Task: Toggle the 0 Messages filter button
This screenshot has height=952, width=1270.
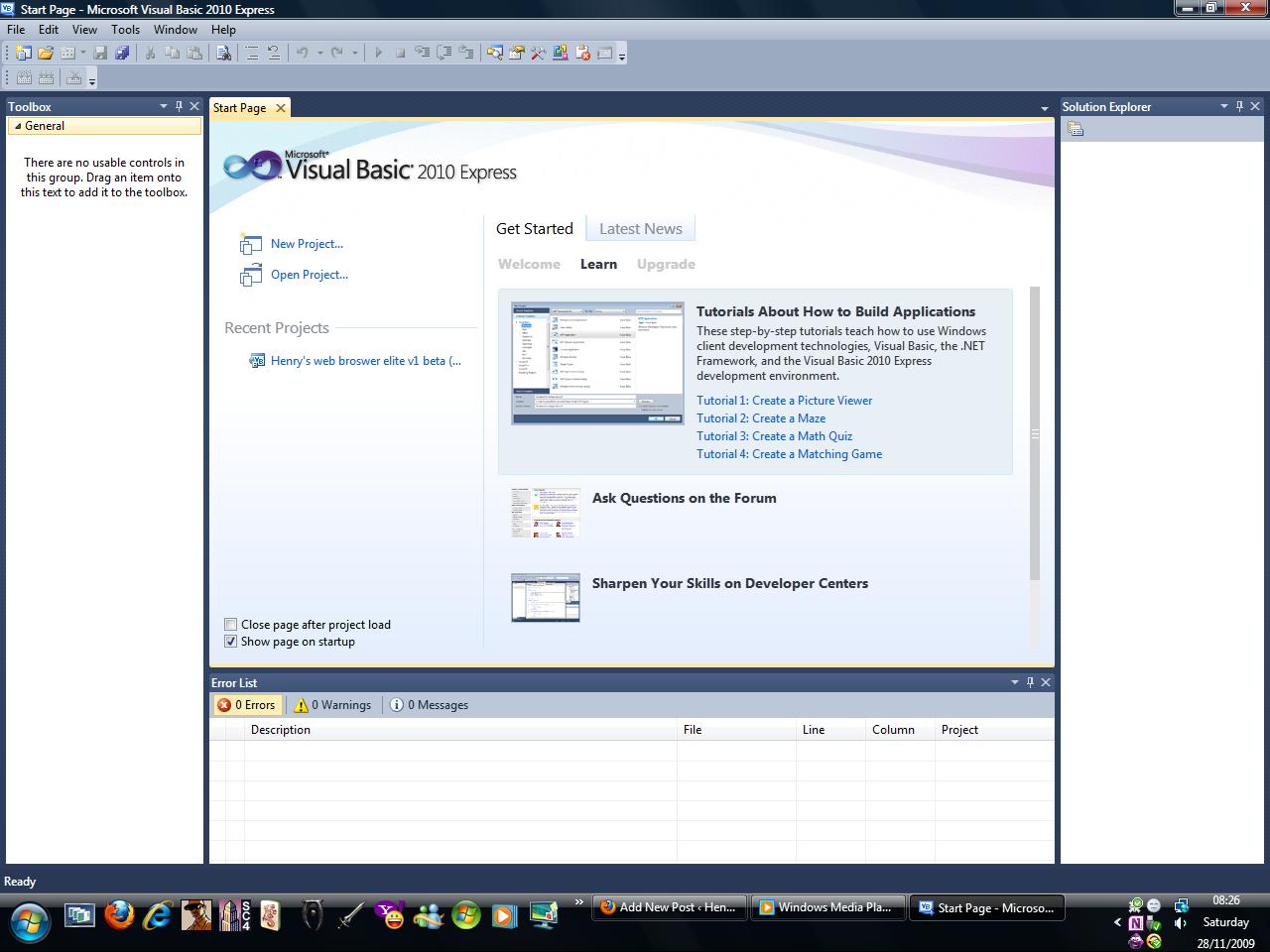Action: click(x=430, y=705)
